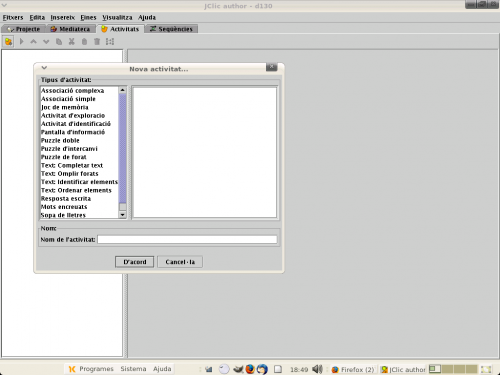The width and height of the screenshot is (500, 375).
Task: Open the Edita menu
Action: click(x=37, y=17)
